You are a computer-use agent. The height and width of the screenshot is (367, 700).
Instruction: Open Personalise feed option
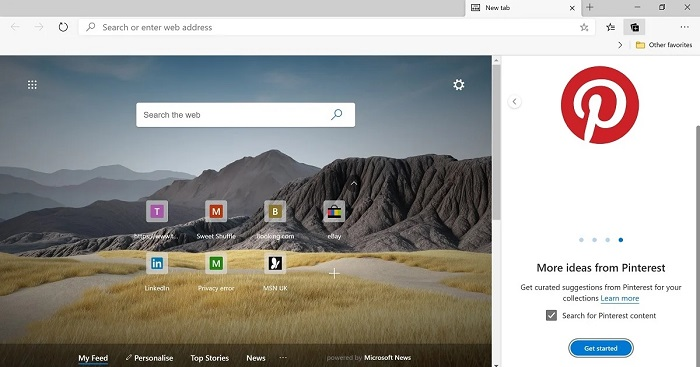pos(149,358)
